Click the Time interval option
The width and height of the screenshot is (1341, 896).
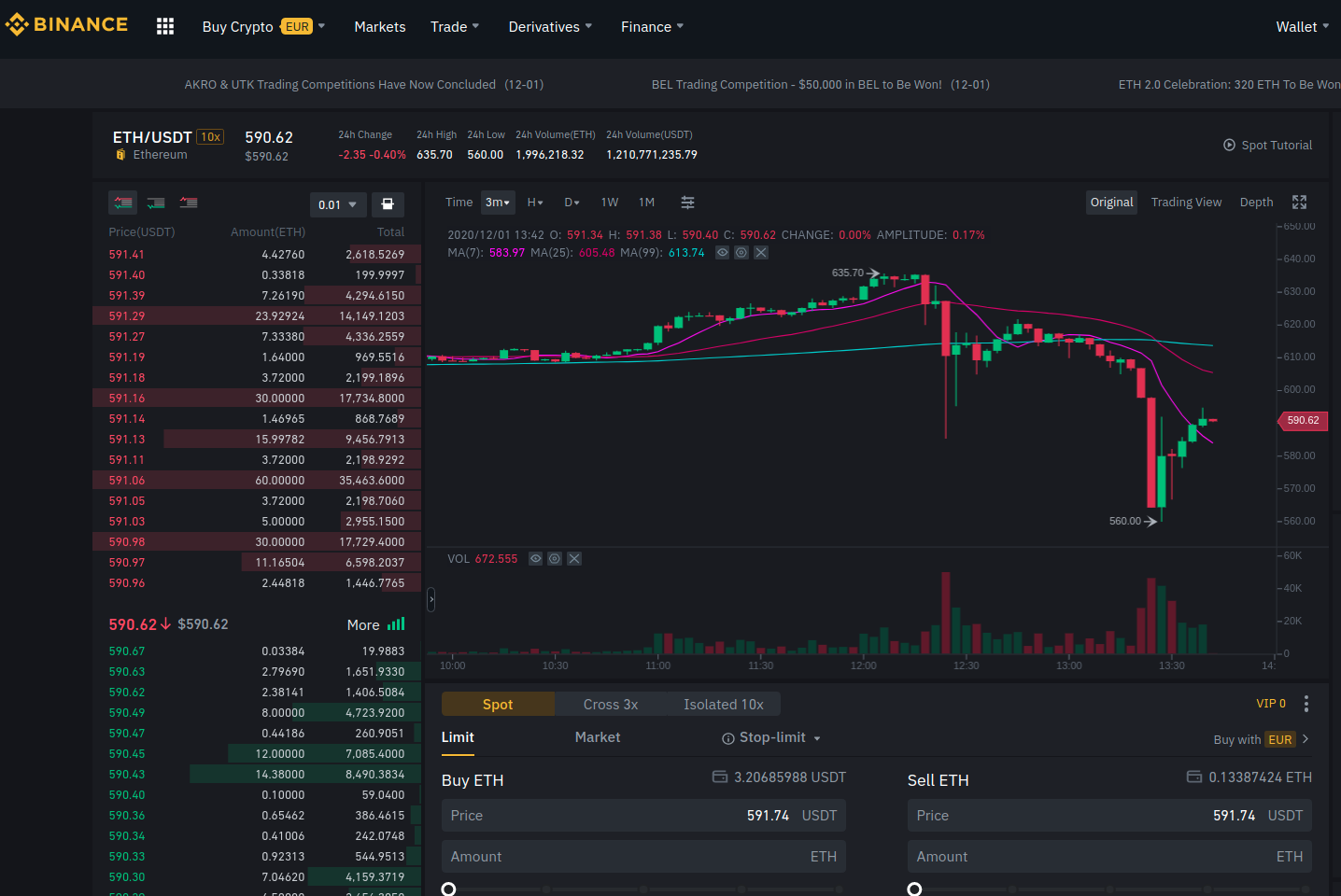coord(459,203)
